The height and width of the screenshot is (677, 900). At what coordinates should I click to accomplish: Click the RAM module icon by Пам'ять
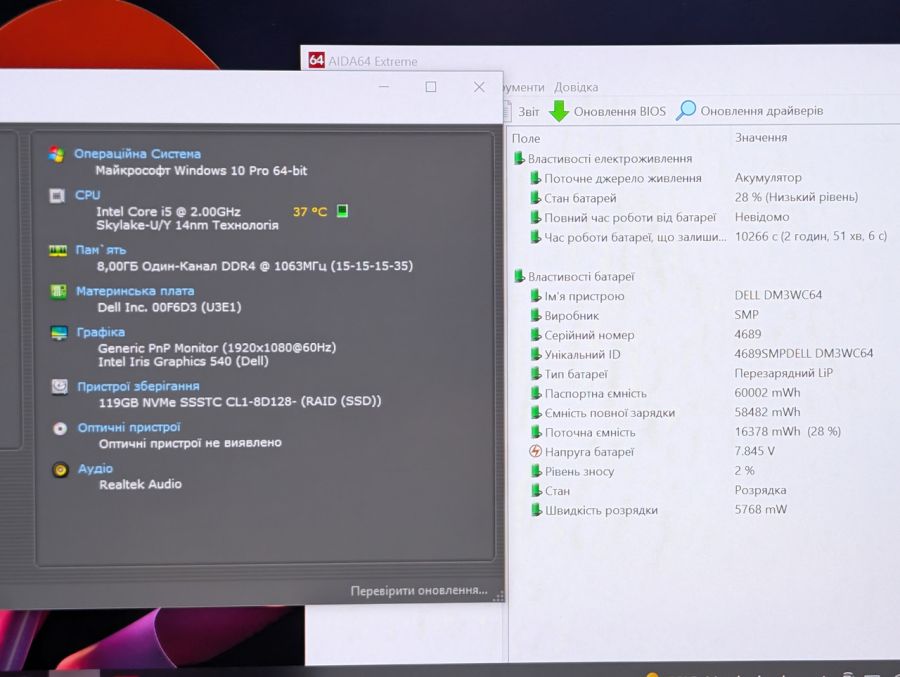(x=58, y=251)
